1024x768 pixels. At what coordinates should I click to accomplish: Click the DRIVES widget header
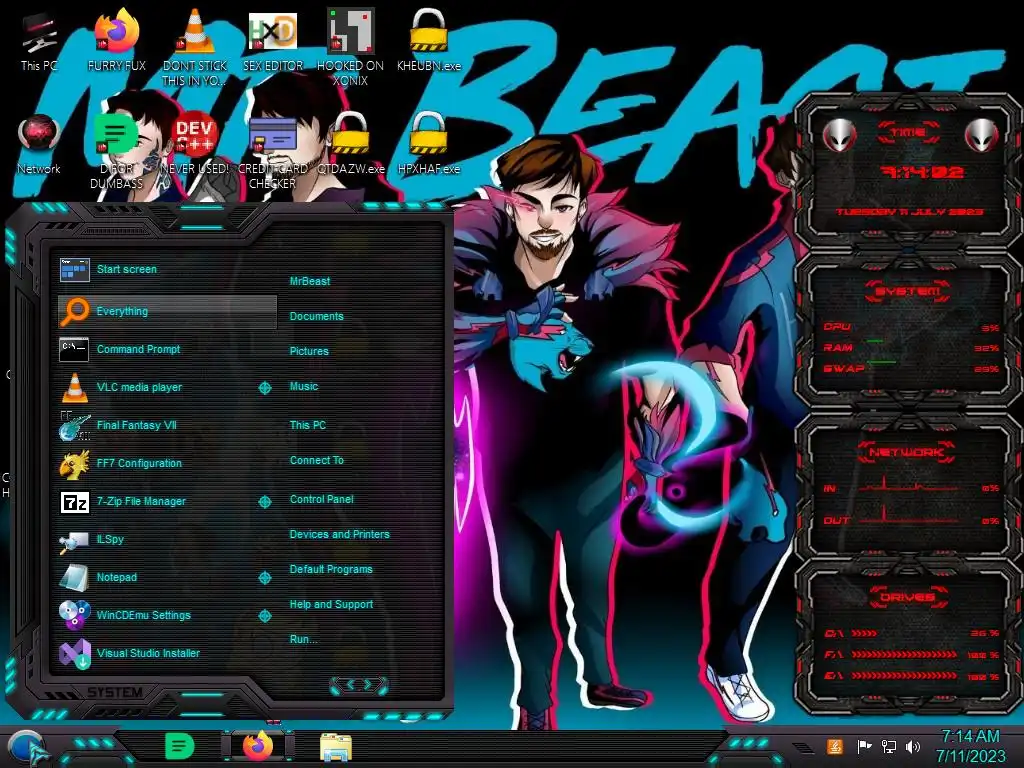908,597
